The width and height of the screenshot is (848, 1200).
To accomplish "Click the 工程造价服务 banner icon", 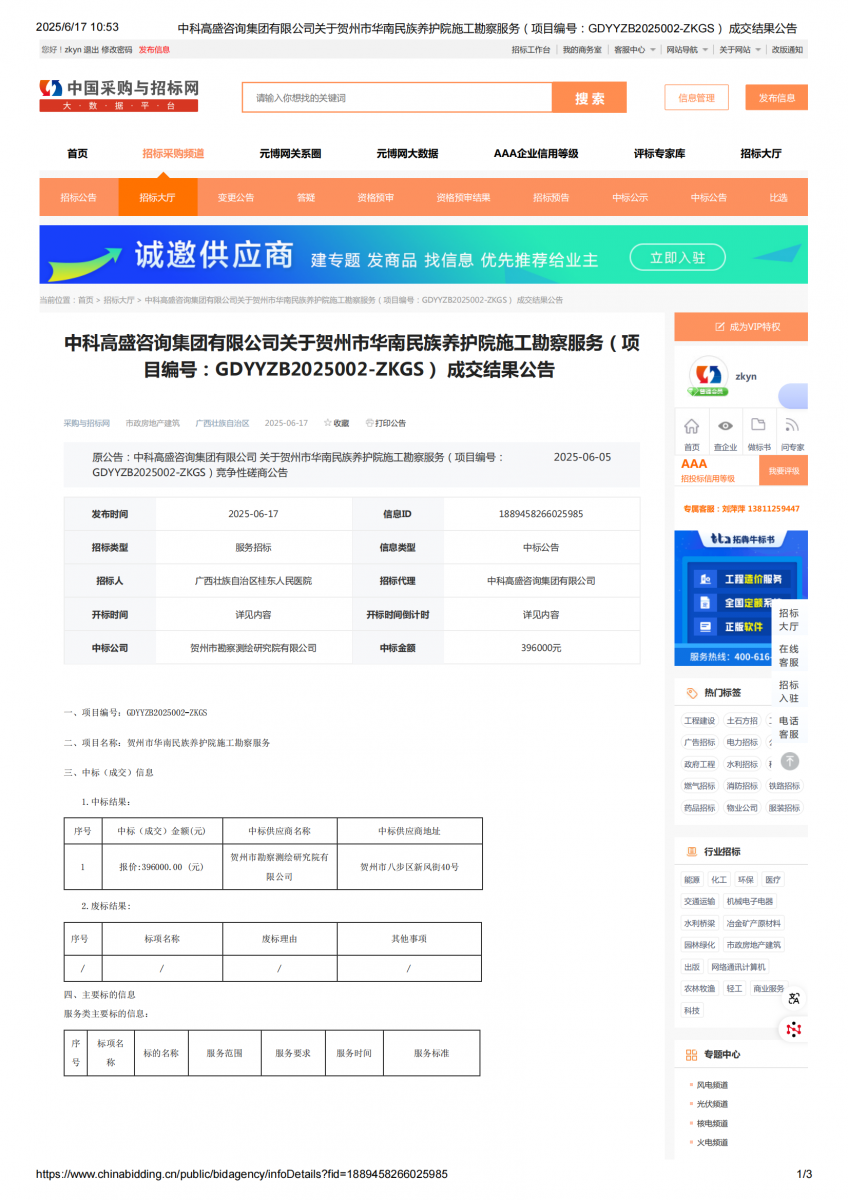I will [x=705, y=579].
